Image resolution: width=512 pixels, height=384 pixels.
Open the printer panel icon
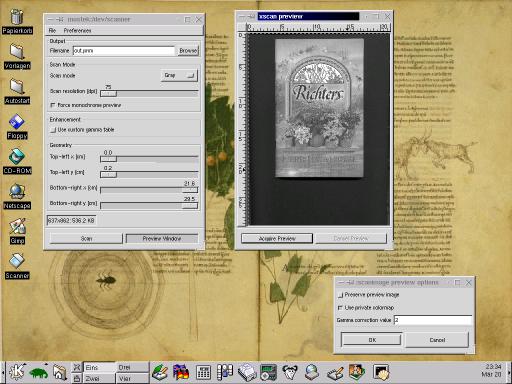pos(247,372)
